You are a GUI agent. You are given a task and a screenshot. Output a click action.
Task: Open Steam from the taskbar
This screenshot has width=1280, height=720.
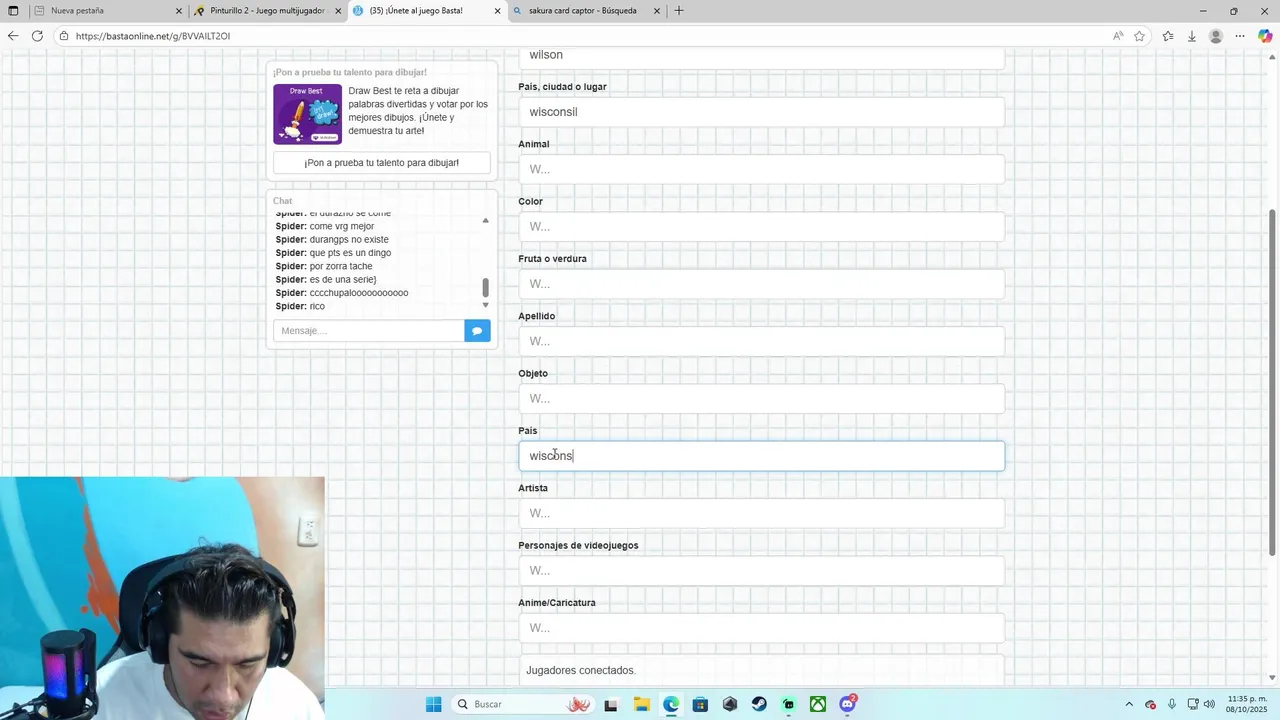[759, 704]
